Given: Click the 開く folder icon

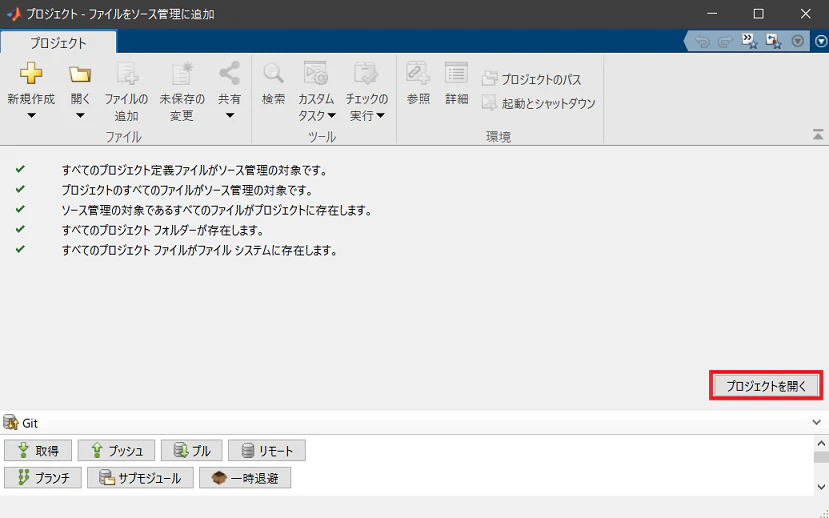Looking at the screenshot, I should pyautogui.click(x=80, y=74).
